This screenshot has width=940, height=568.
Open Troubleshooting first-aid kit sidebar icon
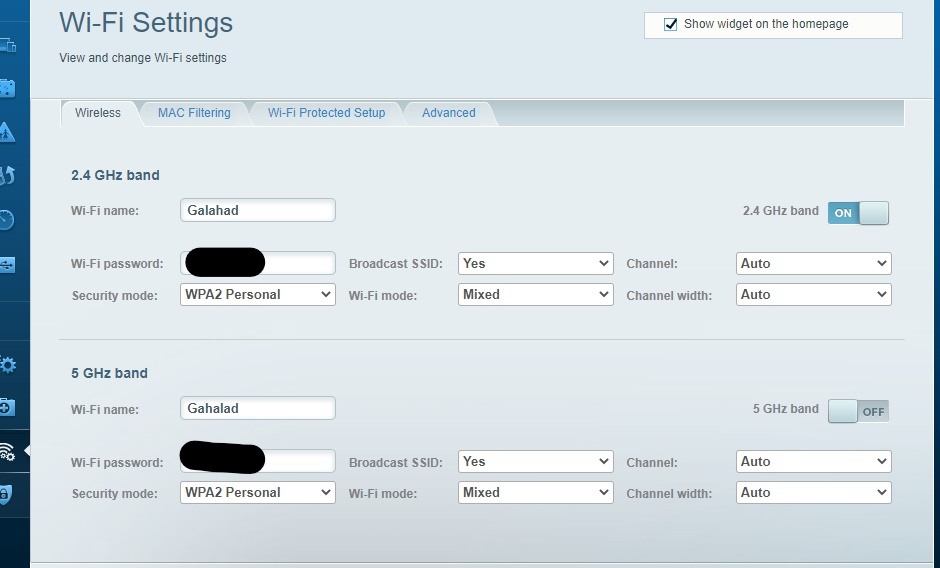pyautogui.click(x=7, y=407)
